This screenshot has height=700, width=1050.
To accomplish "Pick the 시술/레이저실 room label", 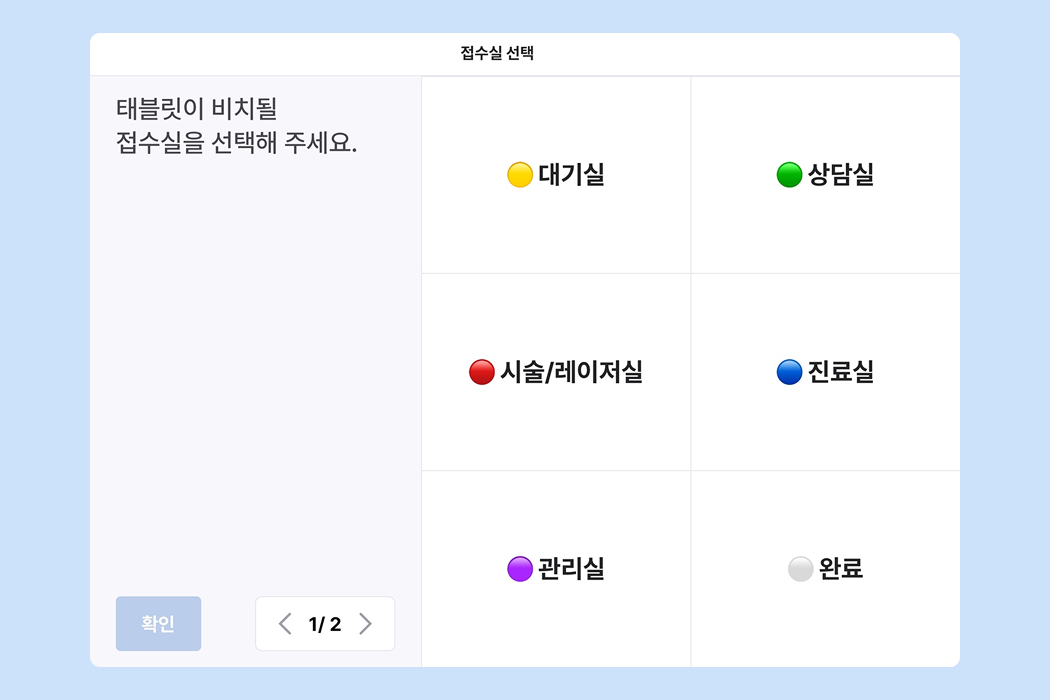I will click(571, 372).
